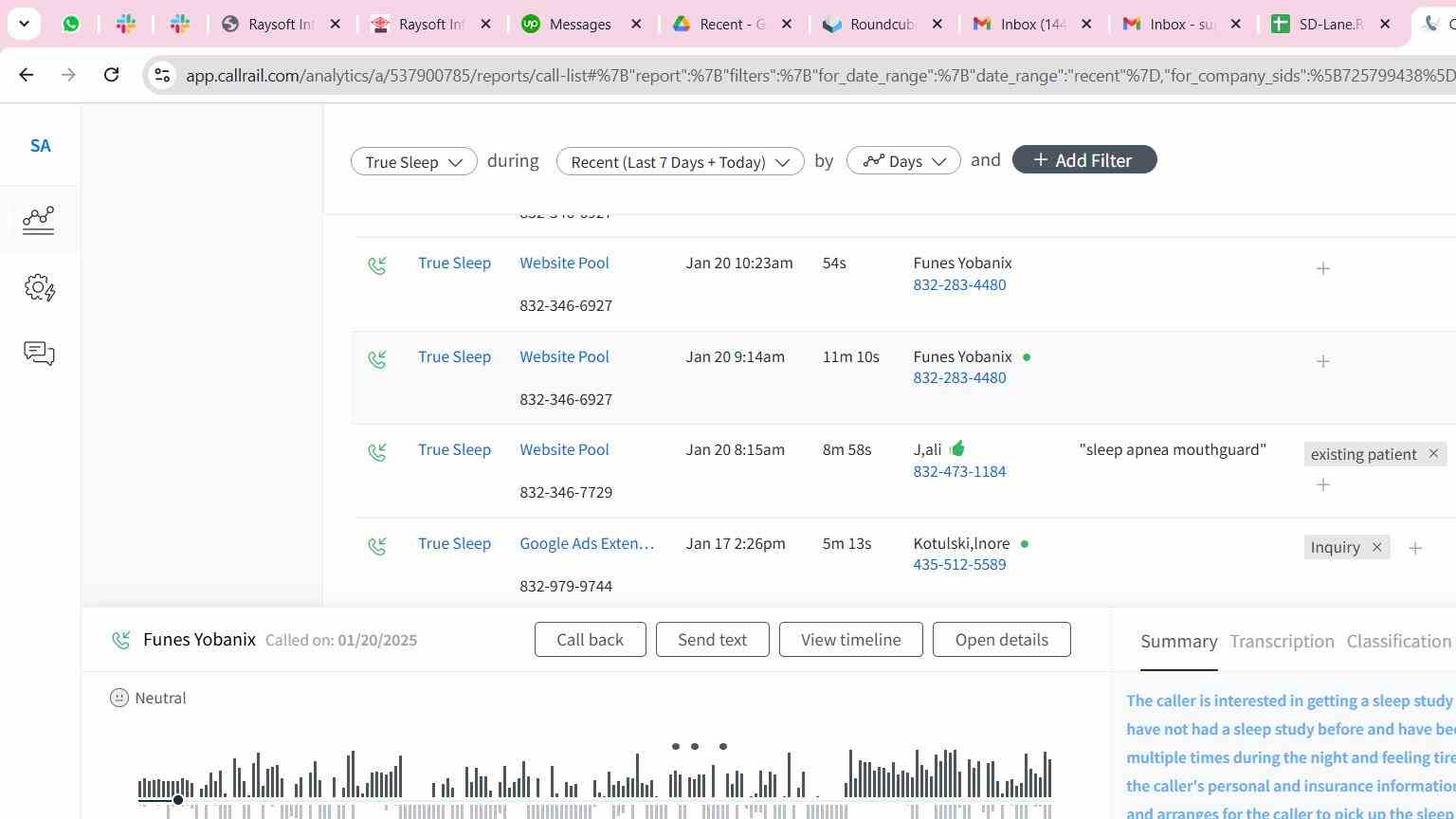Remove the existing patient tag

tap(1433, 454)
